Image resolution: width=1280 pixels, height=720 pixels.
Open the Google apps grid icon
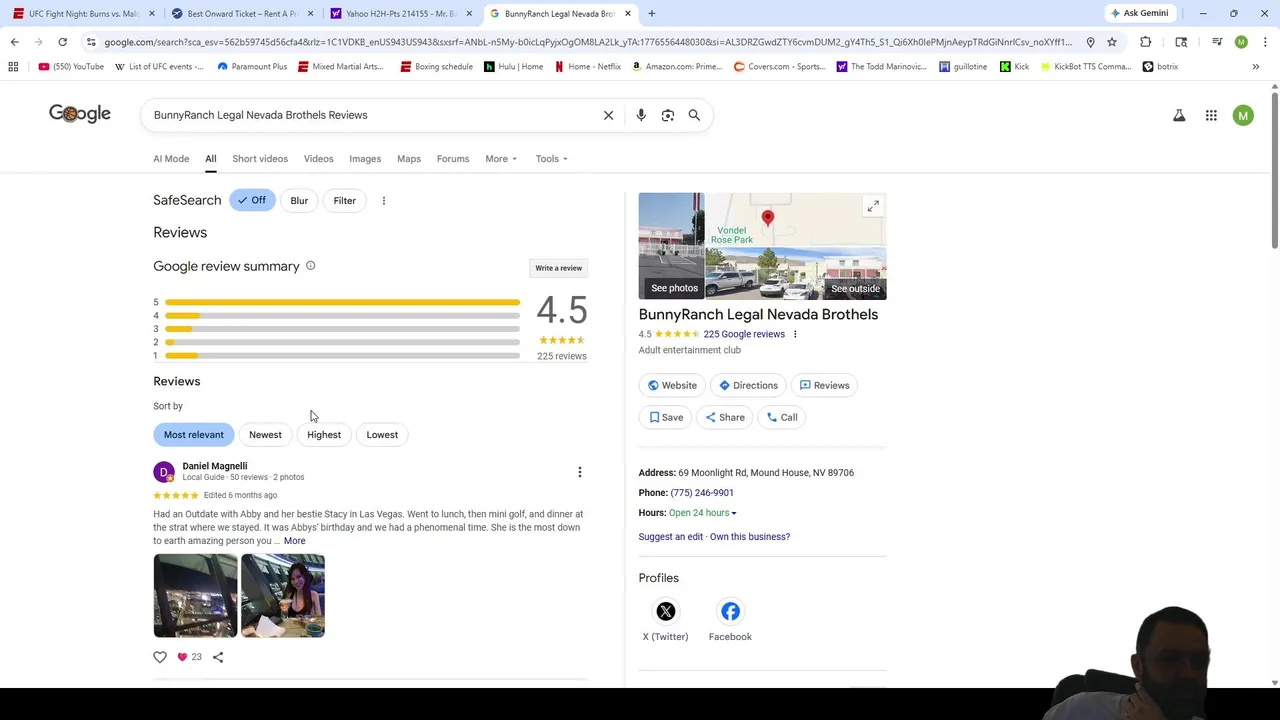tap(1211, 116)
